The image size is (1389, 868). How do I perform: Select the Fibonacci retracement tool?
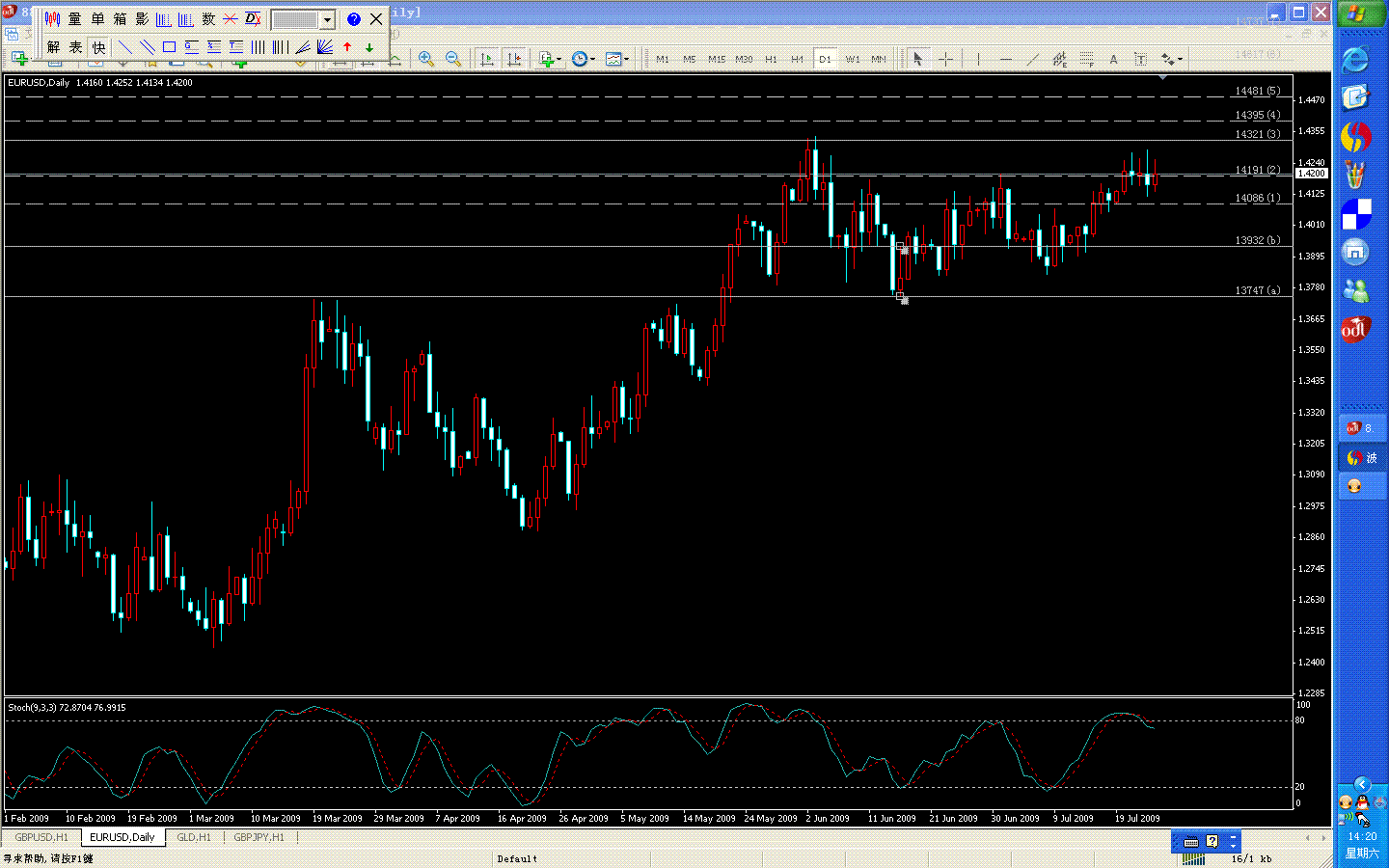(x=1086, y=59)
